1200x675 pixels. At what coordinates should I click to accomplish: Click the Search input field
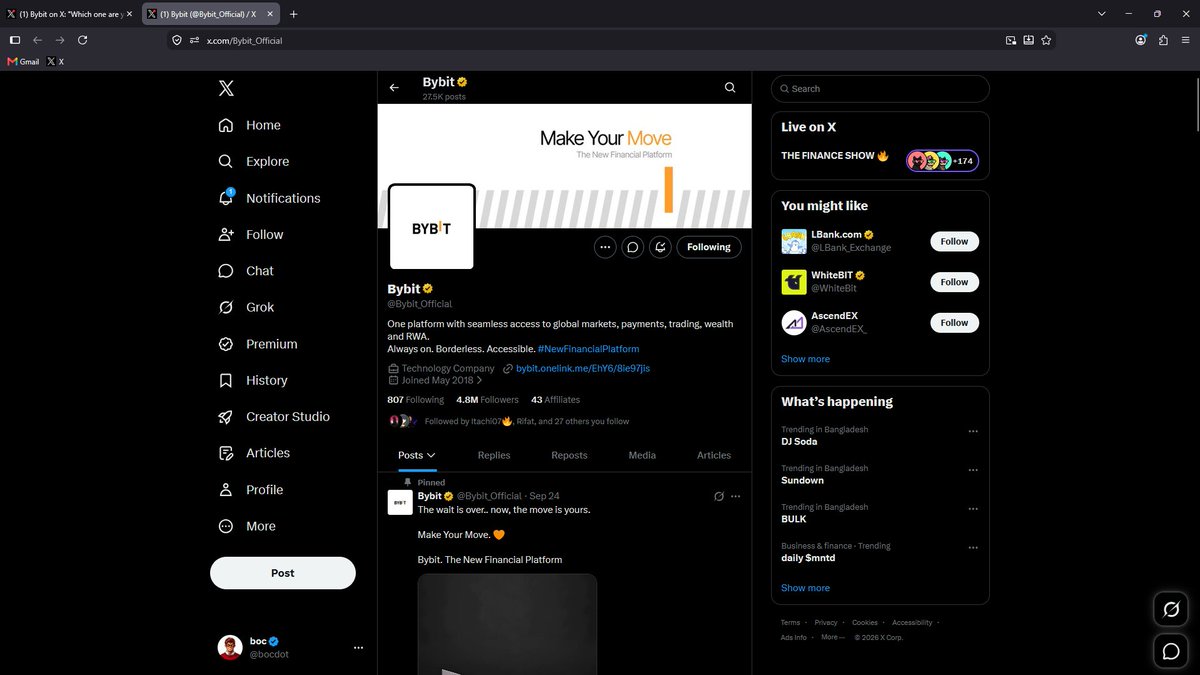tap(880, 89)
